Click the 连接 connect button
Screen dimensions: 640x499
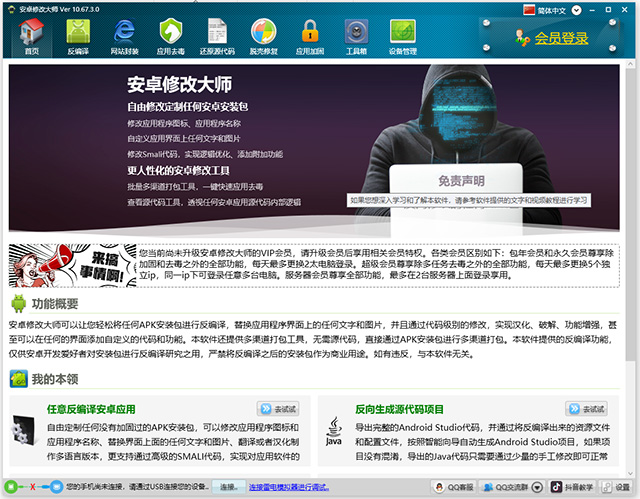[229, 487]
